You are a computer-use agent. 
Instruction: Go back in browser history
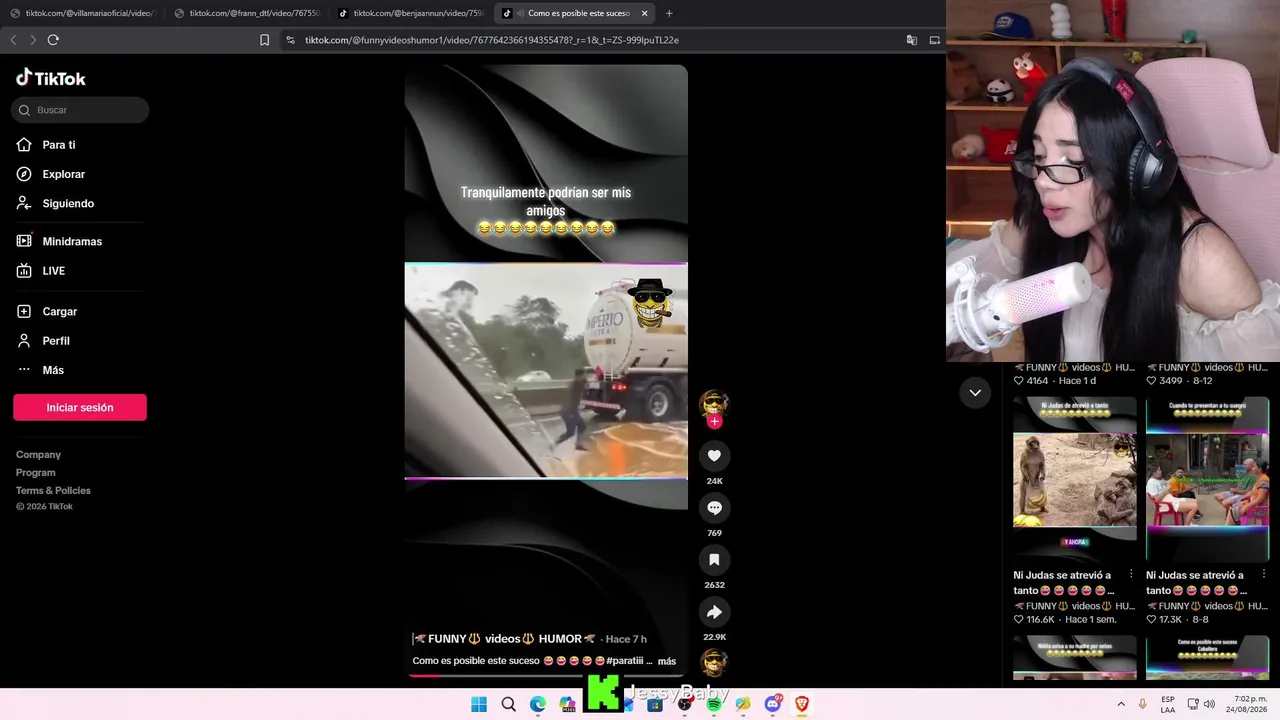13,40
